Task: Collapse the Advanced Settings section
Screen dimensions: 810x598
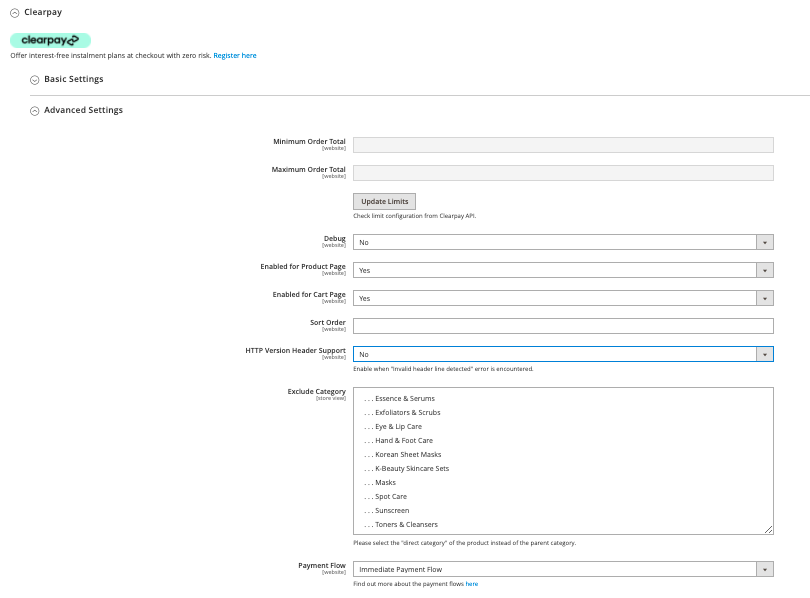Action: 35,111
